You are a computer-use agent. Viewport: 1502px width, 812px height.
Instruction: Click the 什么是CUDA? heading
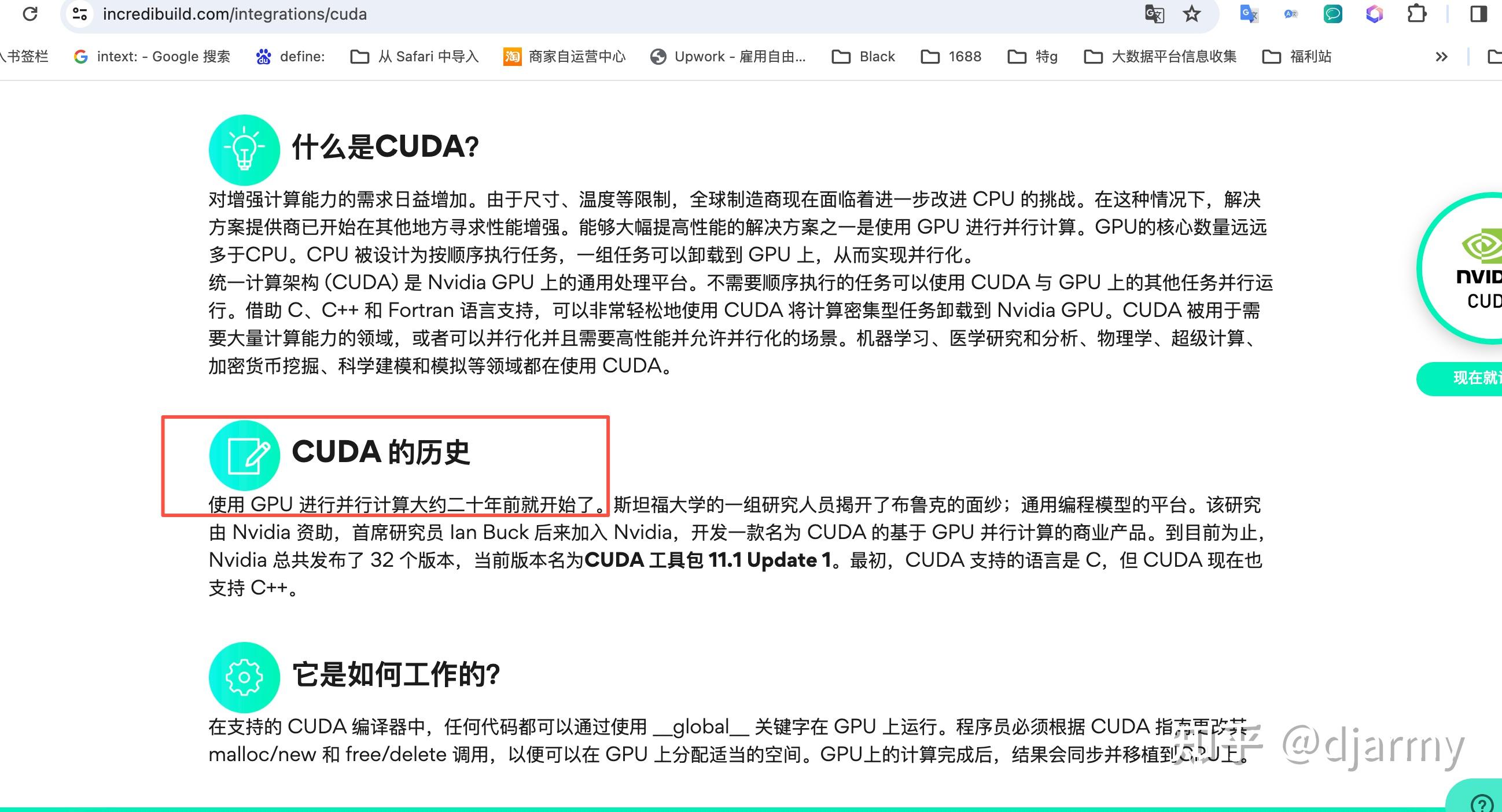pos(385,146)
